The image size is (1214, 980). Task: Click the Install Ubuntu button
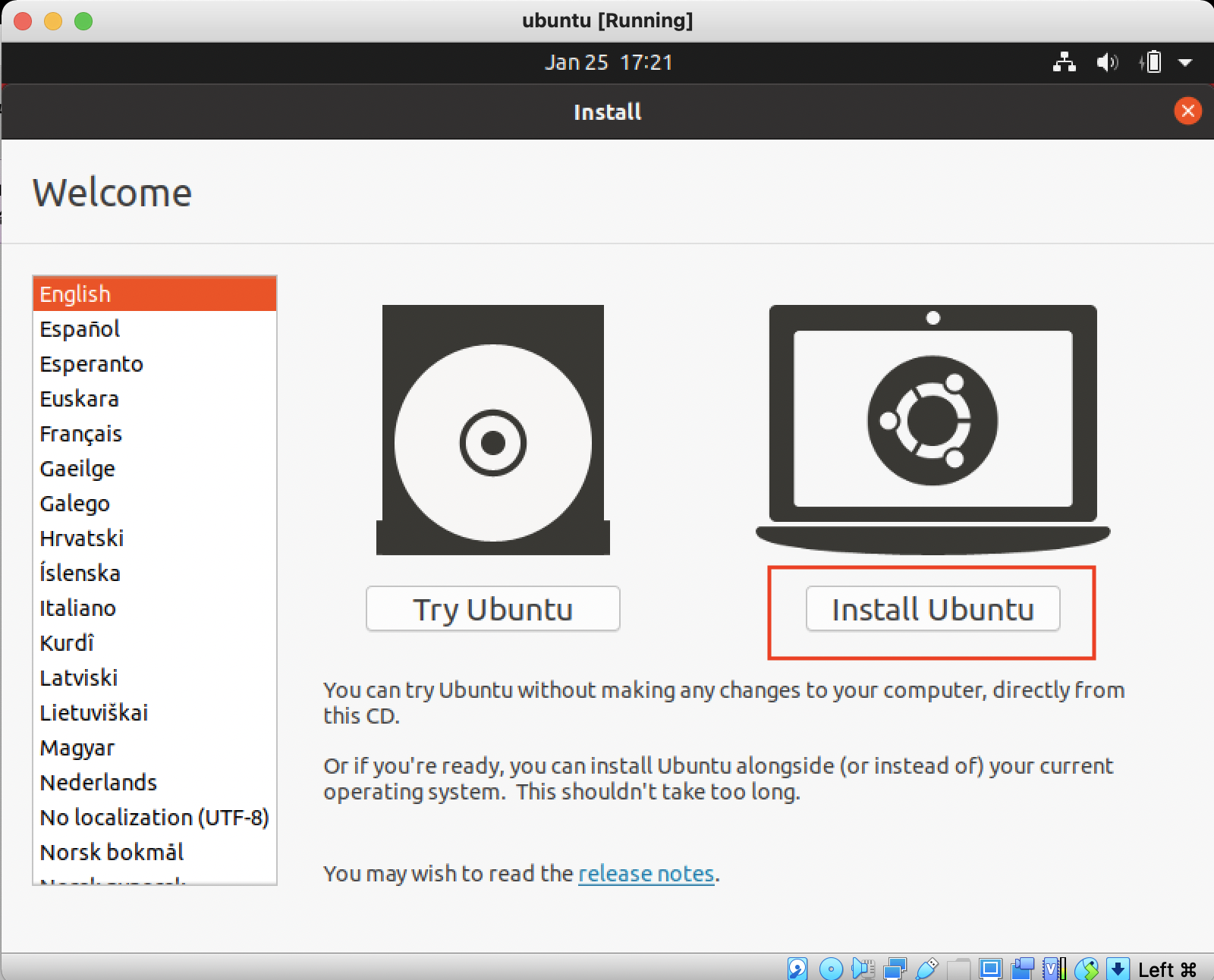click(x=933, y=609)
